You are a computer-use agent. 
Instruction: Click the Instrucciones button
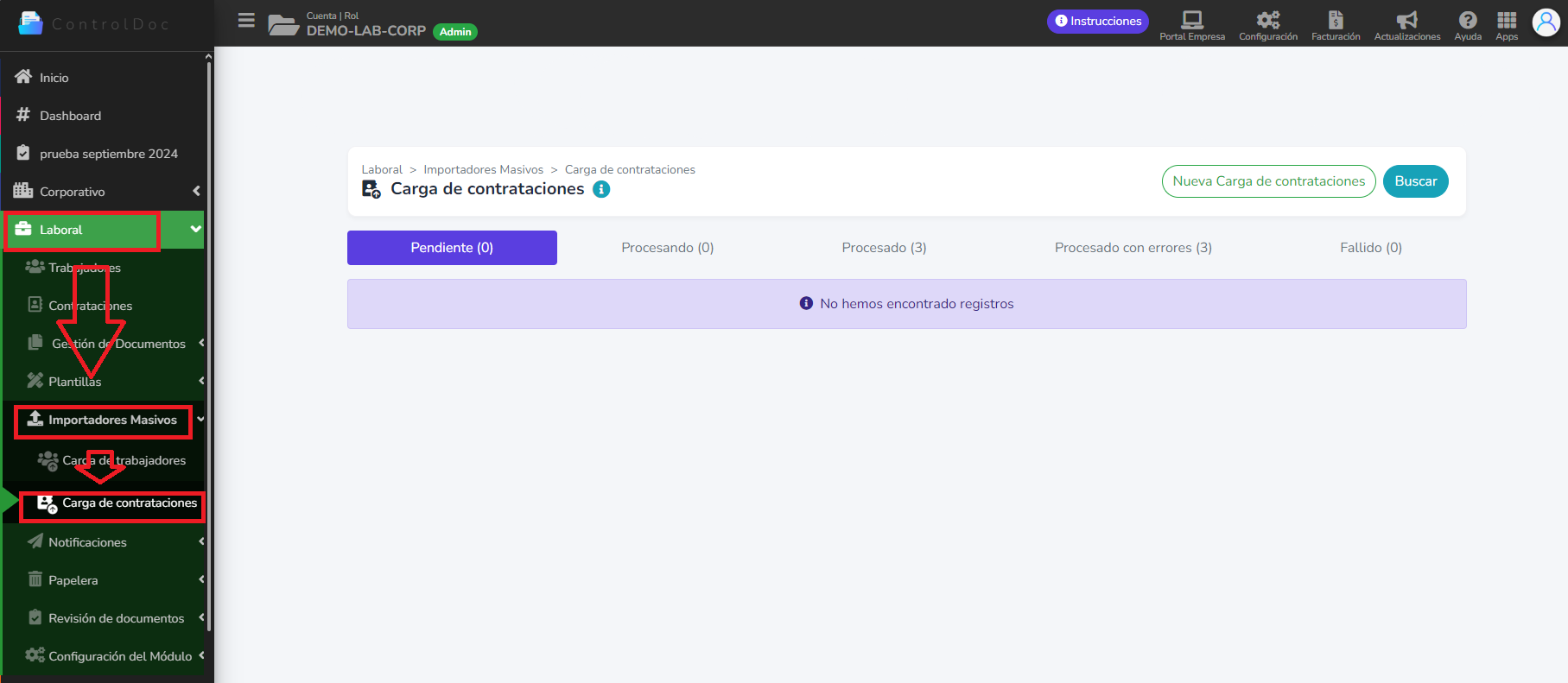1098,21
